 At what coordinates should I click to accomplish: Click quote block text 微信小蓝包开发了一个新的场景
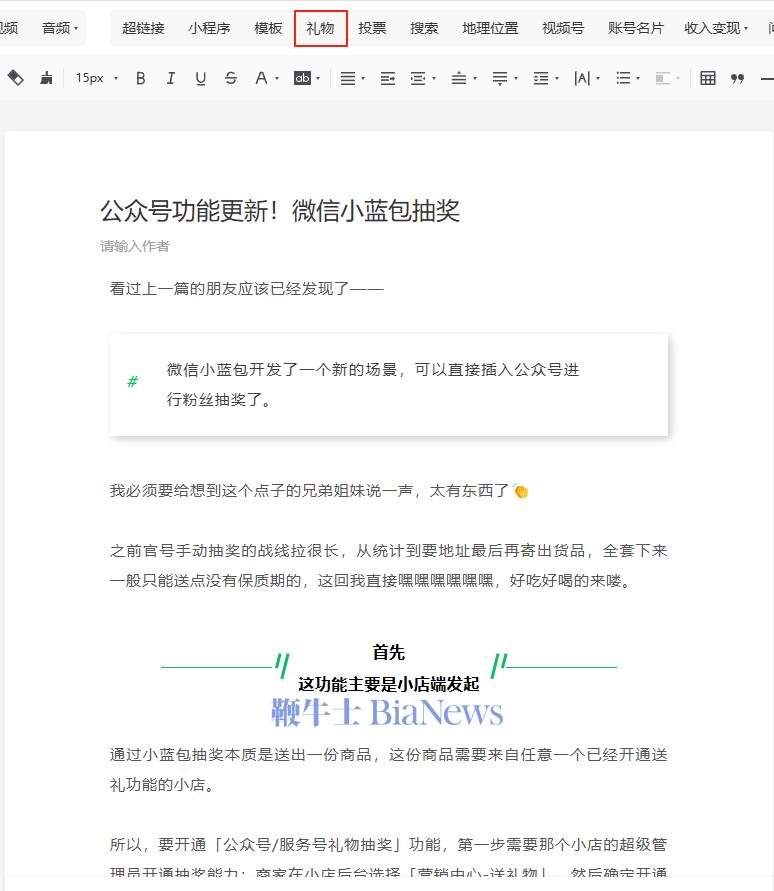click(x=373, y=385)
